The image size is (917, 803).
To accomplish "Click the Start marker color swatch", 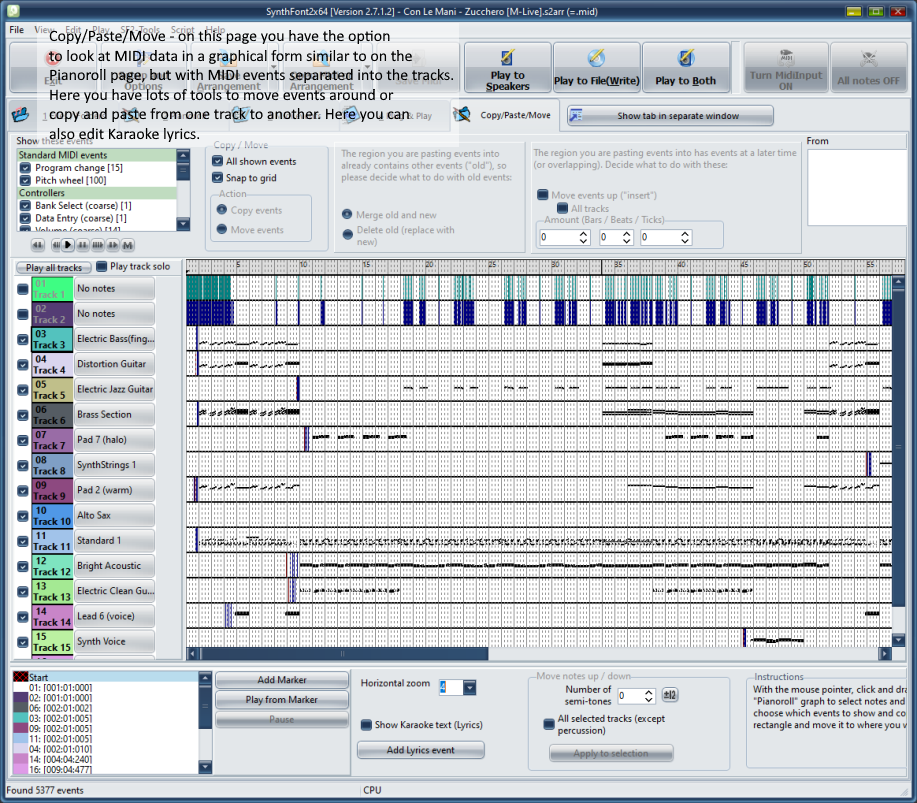I will coord(20,677).
